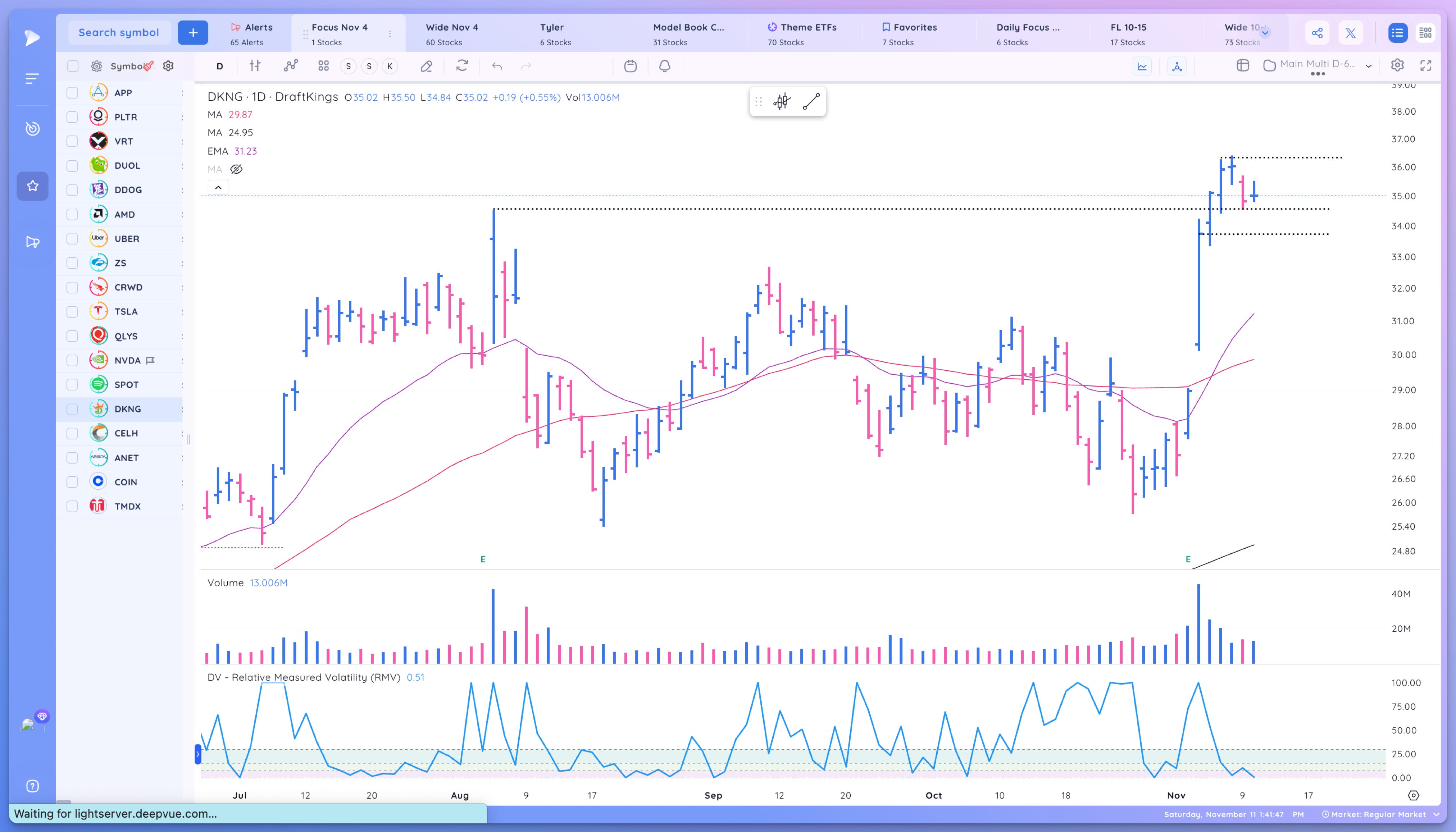The width and height of the screenshot is (1456, 832).
Task: Show the hidden MA indicator eye toggle
Action: [236, 169]
